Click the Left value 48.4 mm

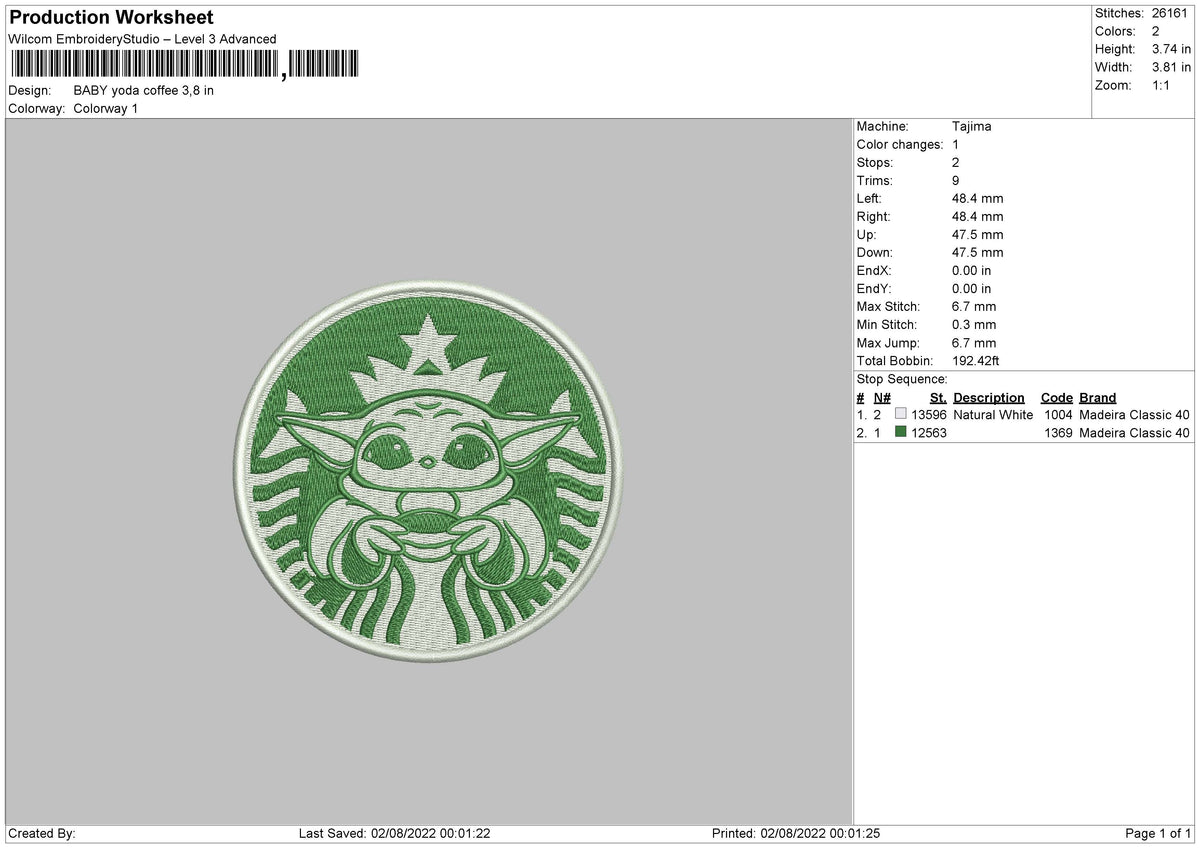click(x=978, y=199)
